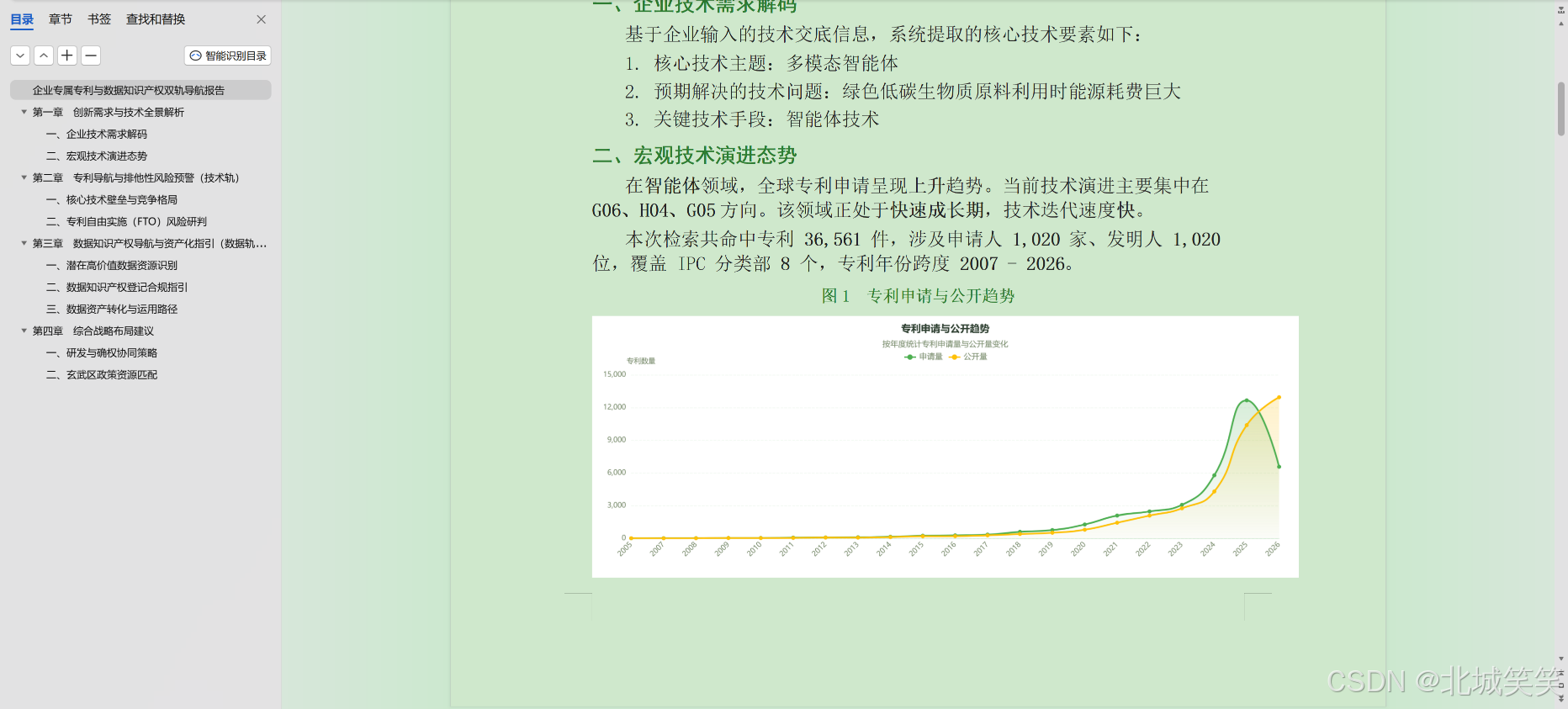Jump to 一、核心技术壁垒与竞争格局

(112, 199)
